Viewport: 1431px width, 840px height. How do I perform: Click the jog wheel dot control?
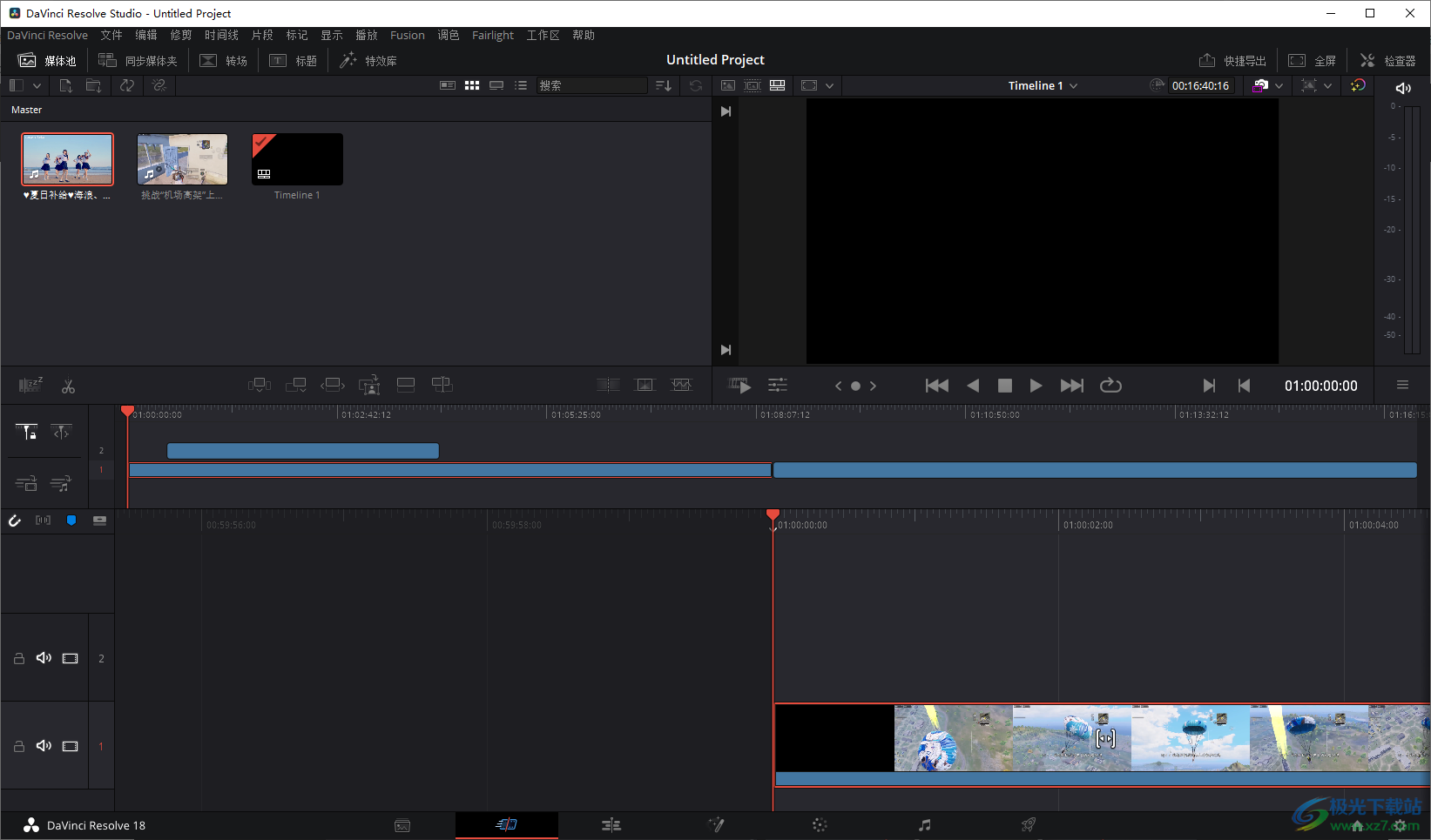pos(855,386)
